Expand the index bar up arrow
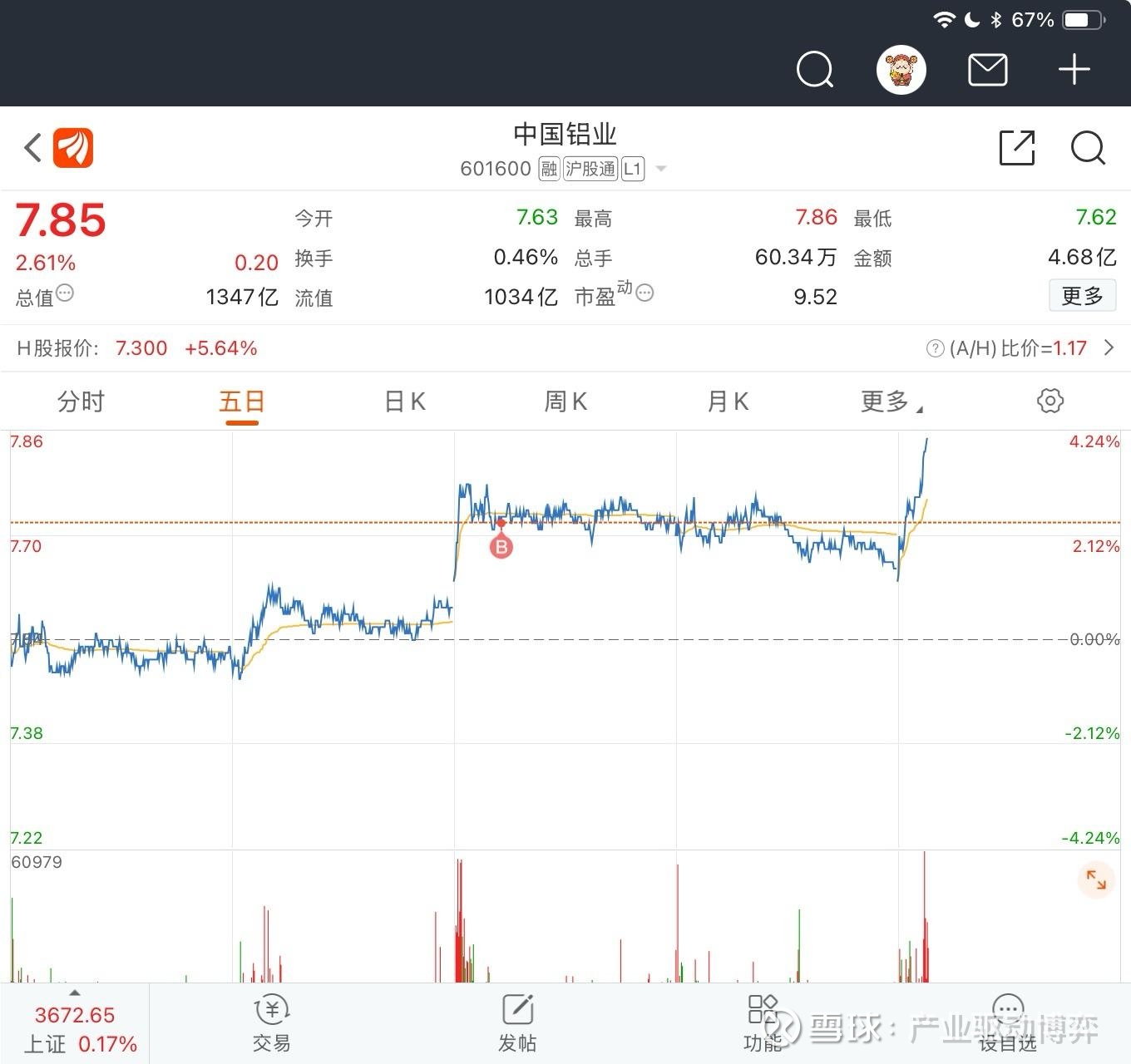Screen dimensions: 1131x1064 click(x=75, y=993)
